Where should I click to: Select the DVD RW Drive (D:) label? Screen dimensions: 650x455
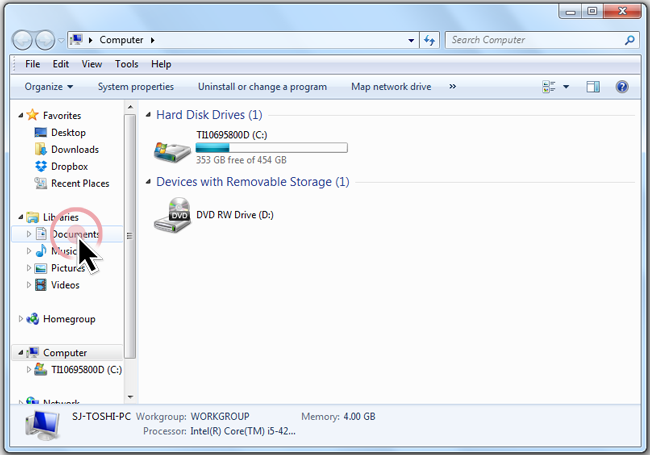(x=235, y=215)
